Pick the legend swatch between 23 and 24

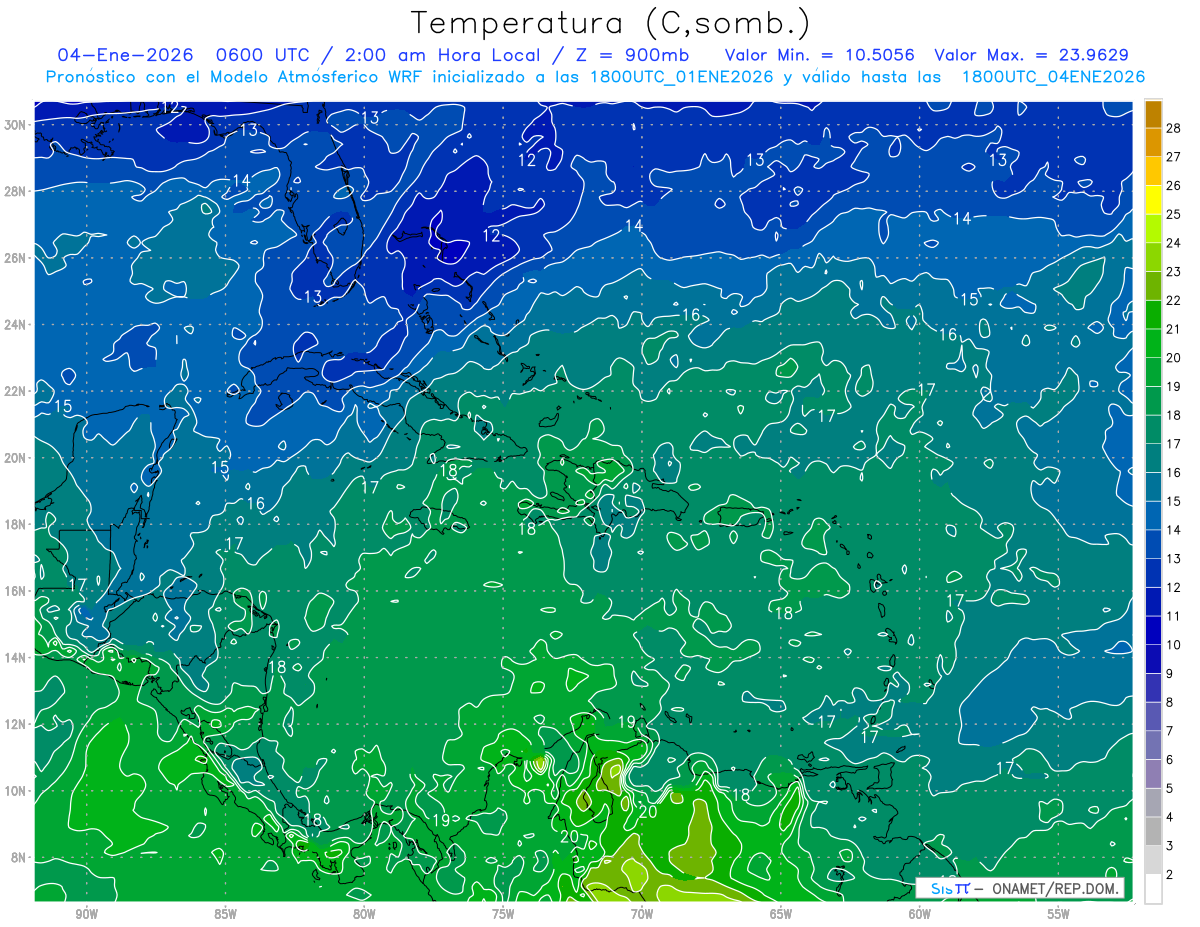(1154, 258)
